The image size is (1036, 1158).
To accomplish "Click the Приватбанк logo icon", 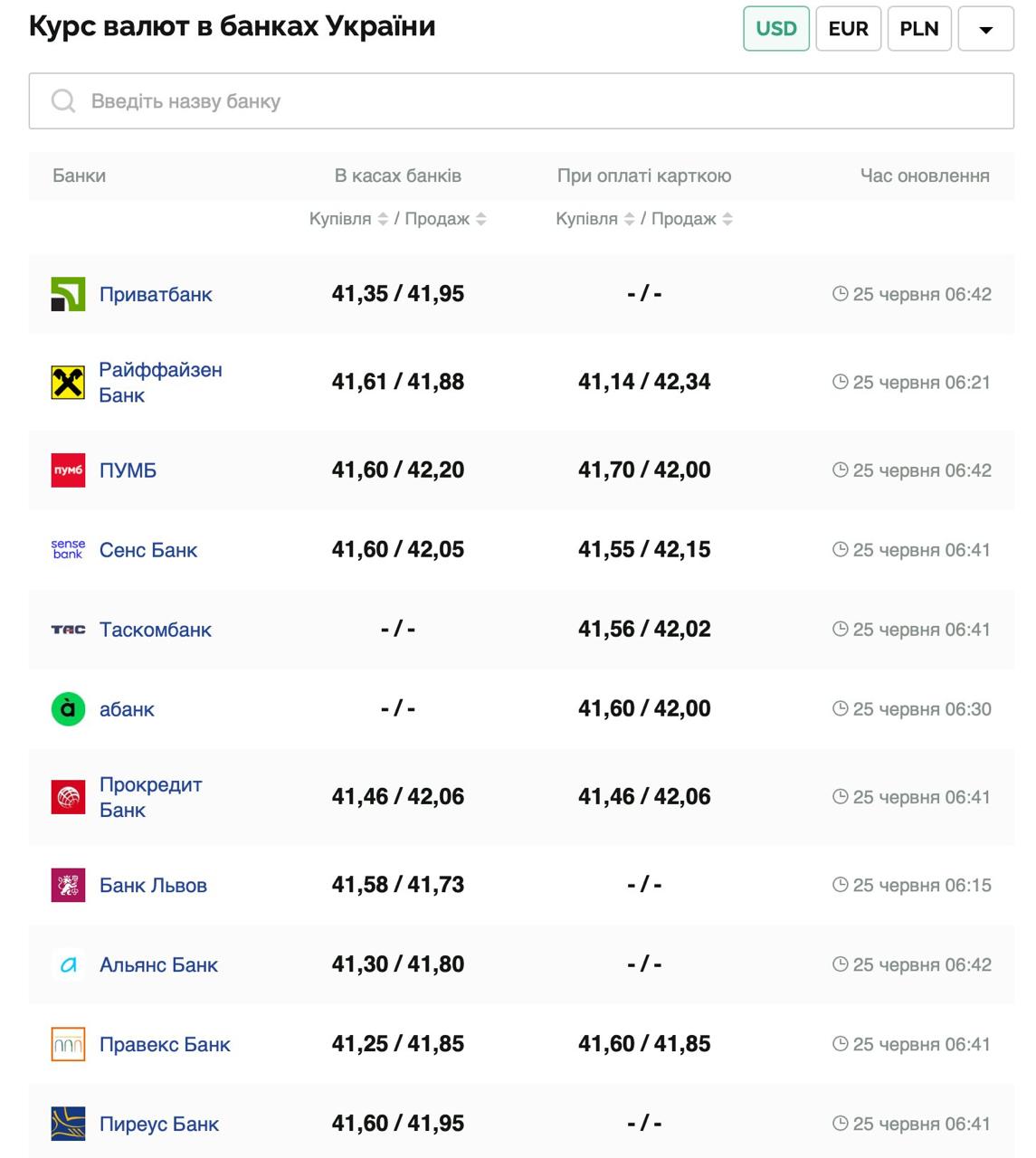I will pos(68,294).
